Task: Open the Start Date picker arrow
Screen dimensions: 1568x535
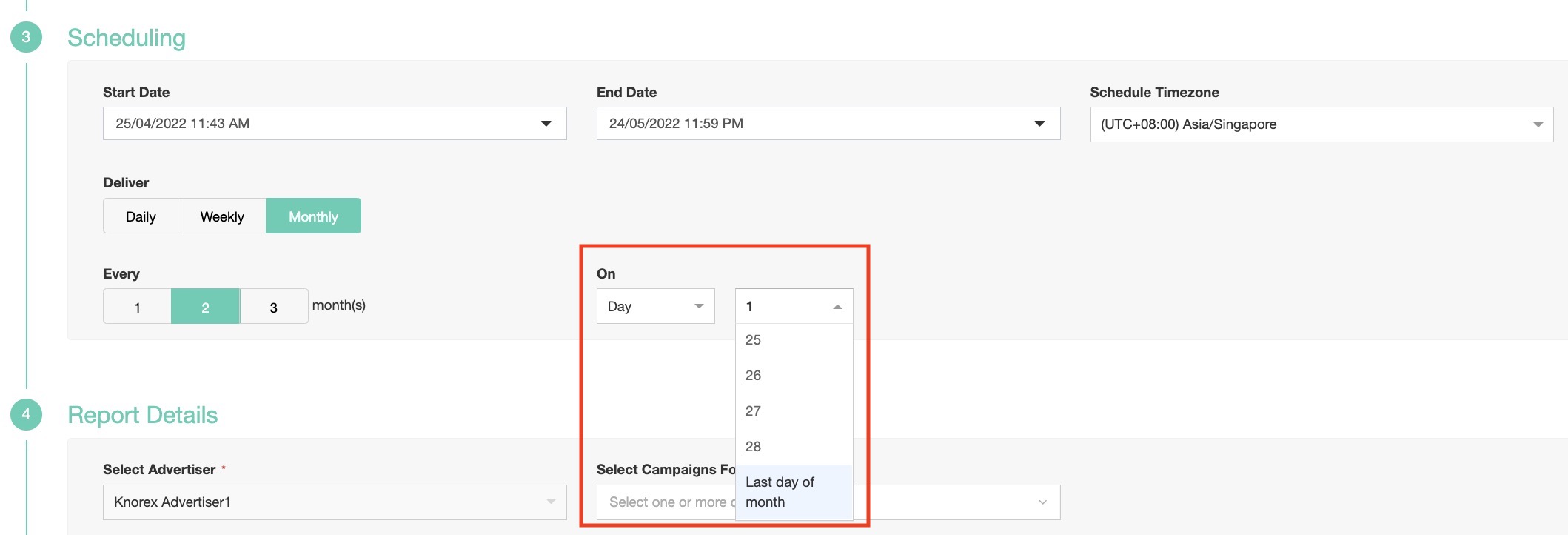Action: tap(546, 124)
